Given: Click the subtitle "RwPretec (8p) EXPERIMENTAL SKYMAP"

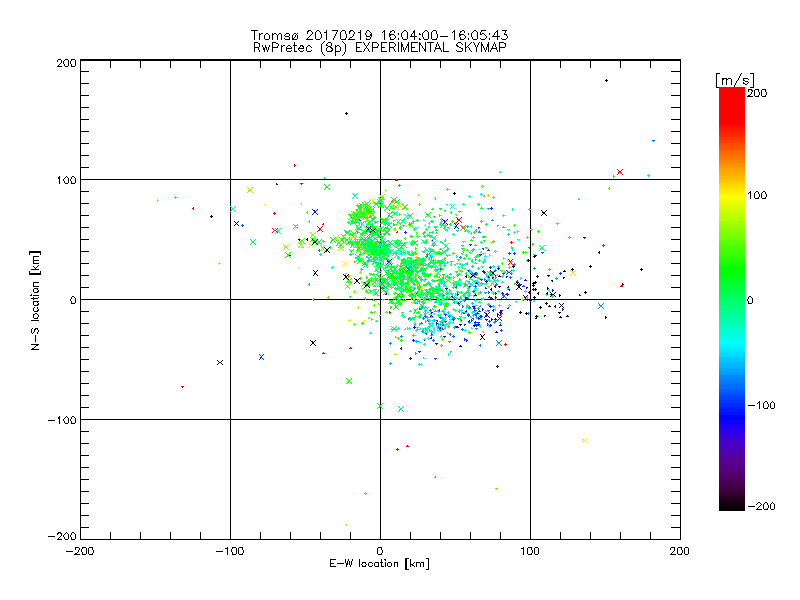Looking at the screenshot, I should pyautogui.click(x=380, y=48).
